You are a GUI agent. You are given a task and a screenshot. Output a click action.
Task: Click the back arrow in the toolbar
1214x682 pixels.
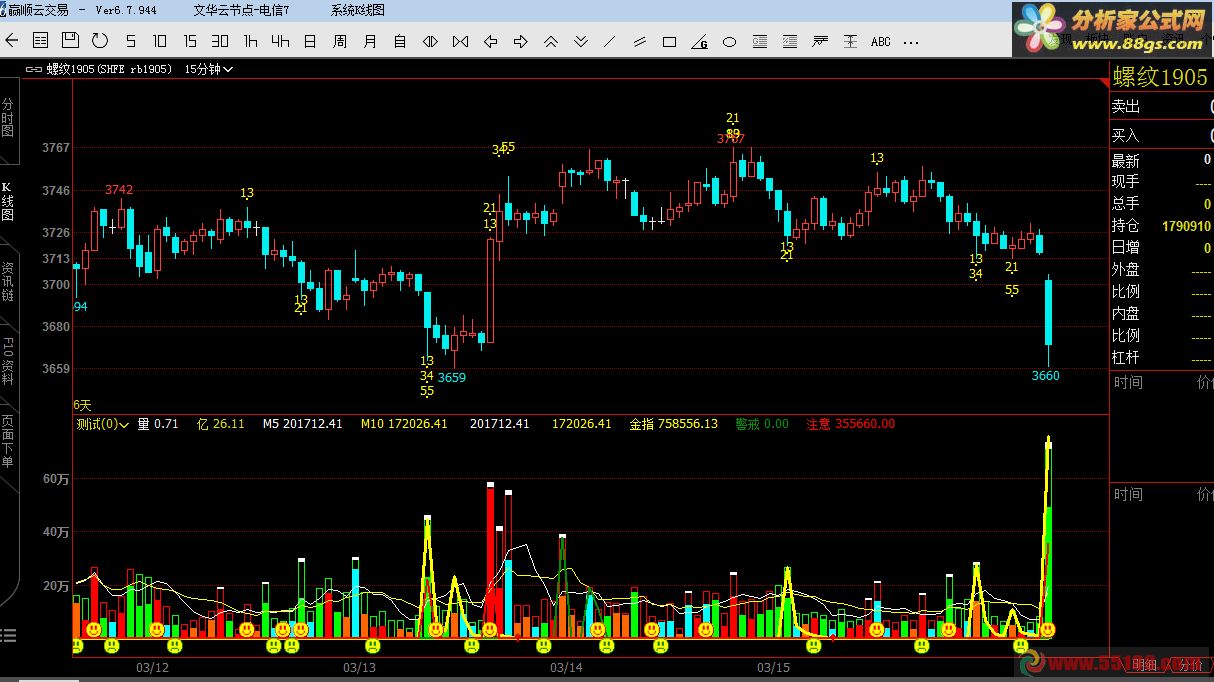[x=12, y=41]
